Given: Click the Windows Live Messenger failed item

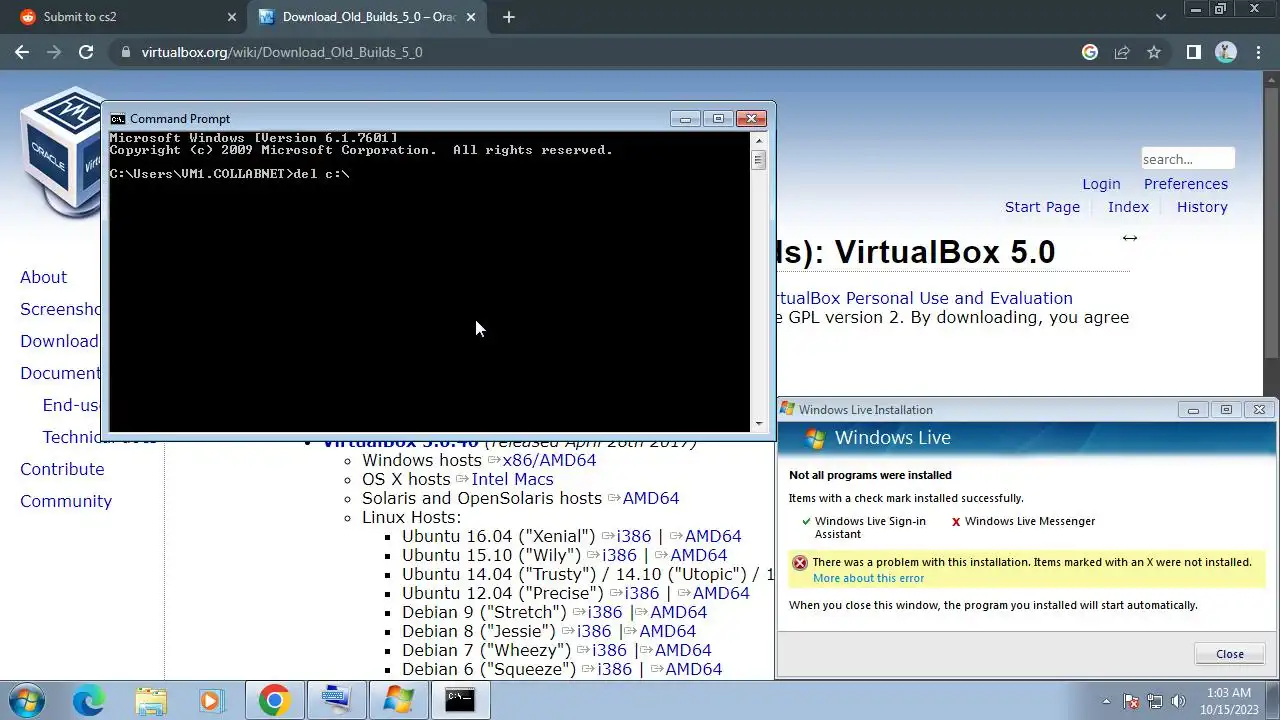Looking at the screenshot, I should pos(1024,521).
